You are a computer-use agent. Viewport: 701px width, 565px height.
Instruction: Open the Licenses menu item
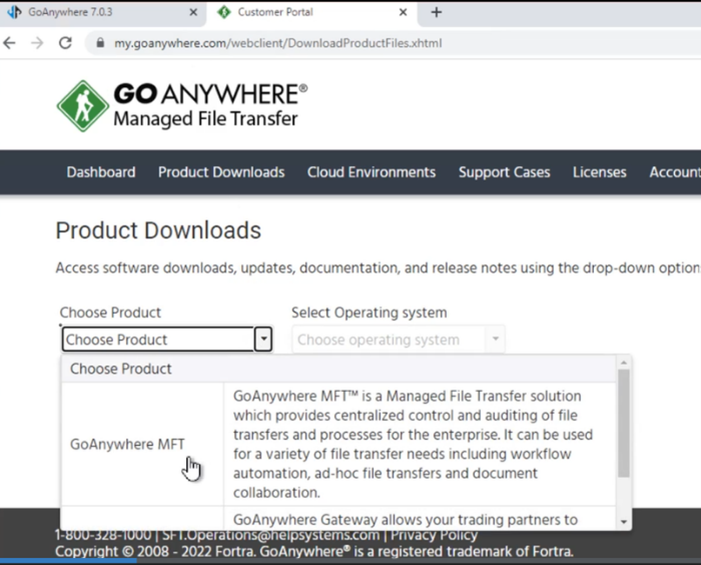click(x=600, y=172)
